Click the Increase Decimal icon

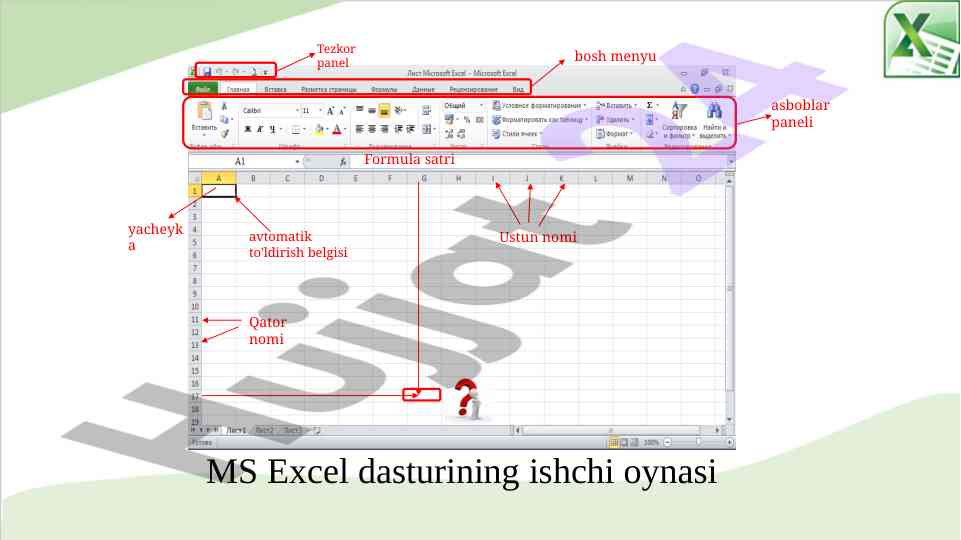coord(449,134)
